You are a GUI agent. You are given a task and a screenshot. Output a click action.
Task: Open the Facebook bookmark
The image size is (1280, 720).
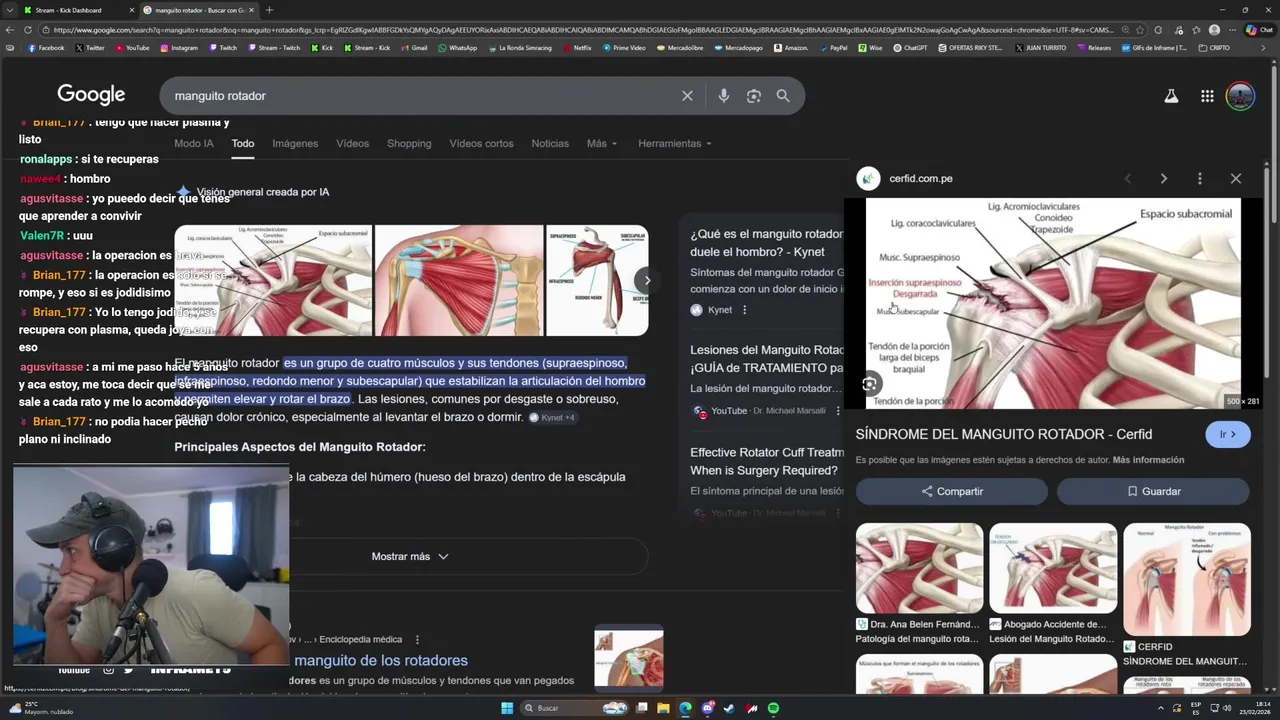(x=46, y=48)
